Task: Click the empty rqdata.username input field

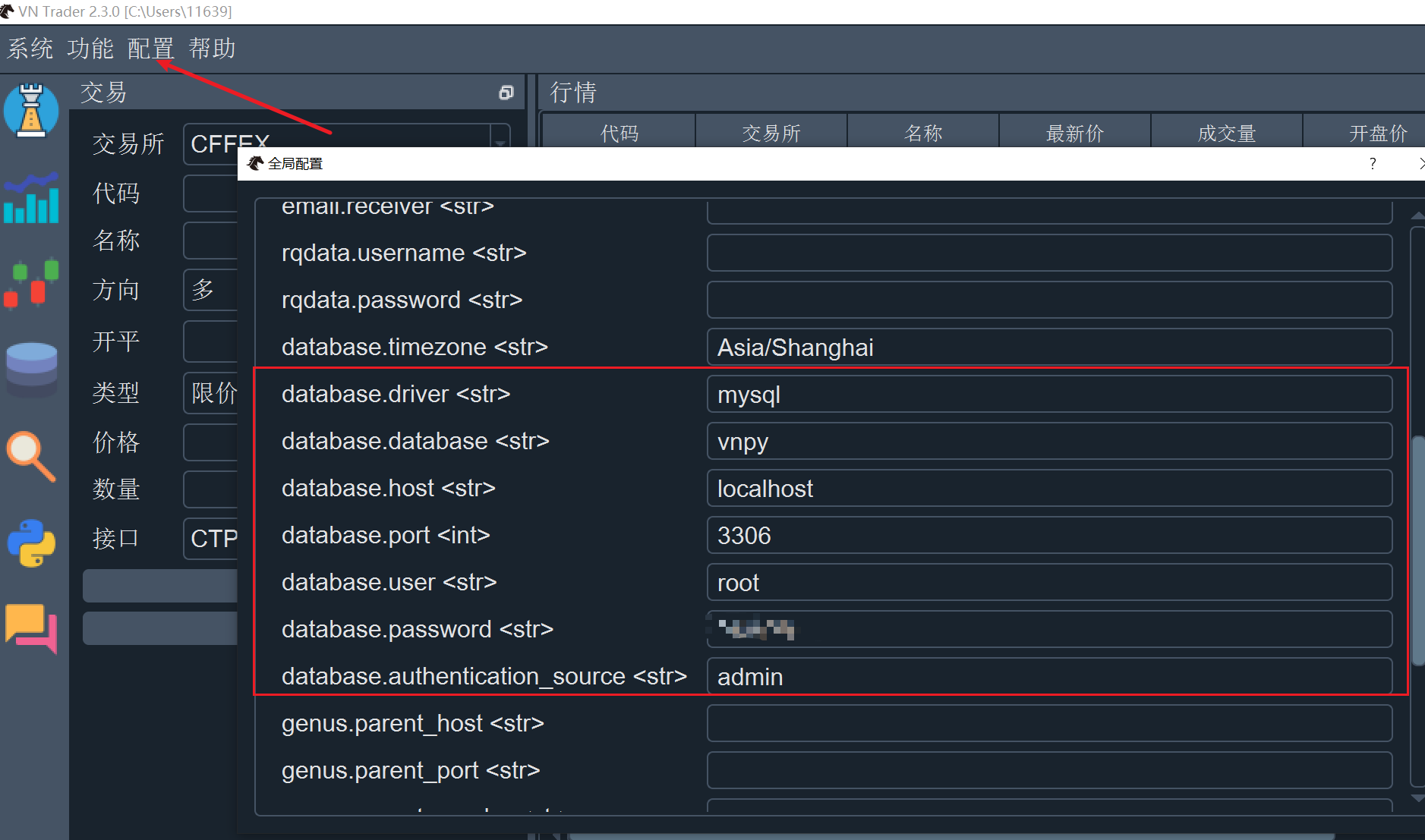Action: pyautogui.click(x=1048, y=253)
